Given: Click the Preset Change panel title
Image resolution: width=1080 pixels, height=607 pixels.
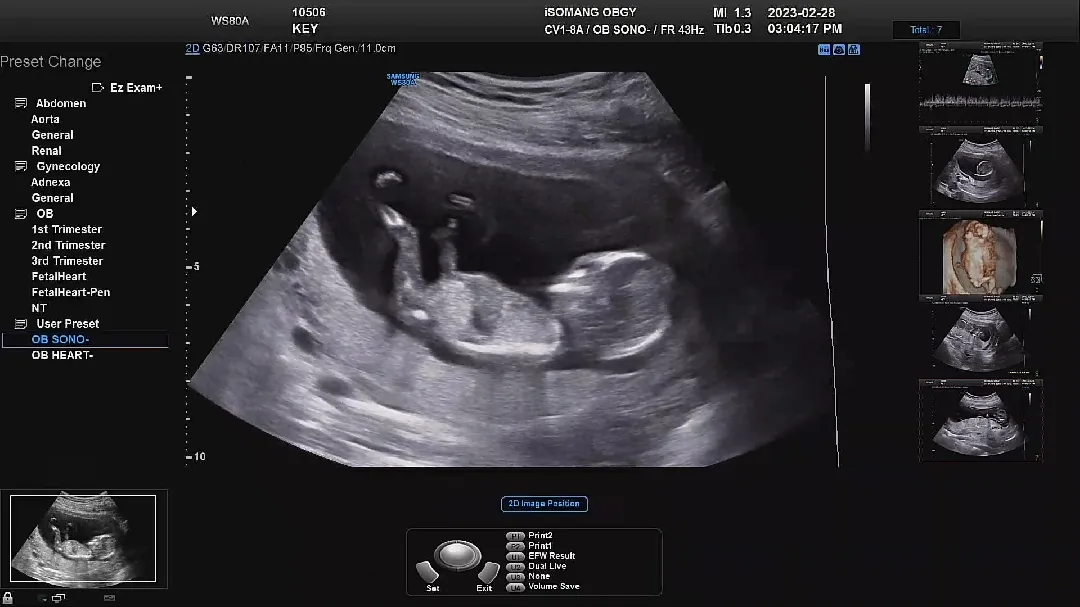Looking at the screenshot, I should click(x=51, y=61).
